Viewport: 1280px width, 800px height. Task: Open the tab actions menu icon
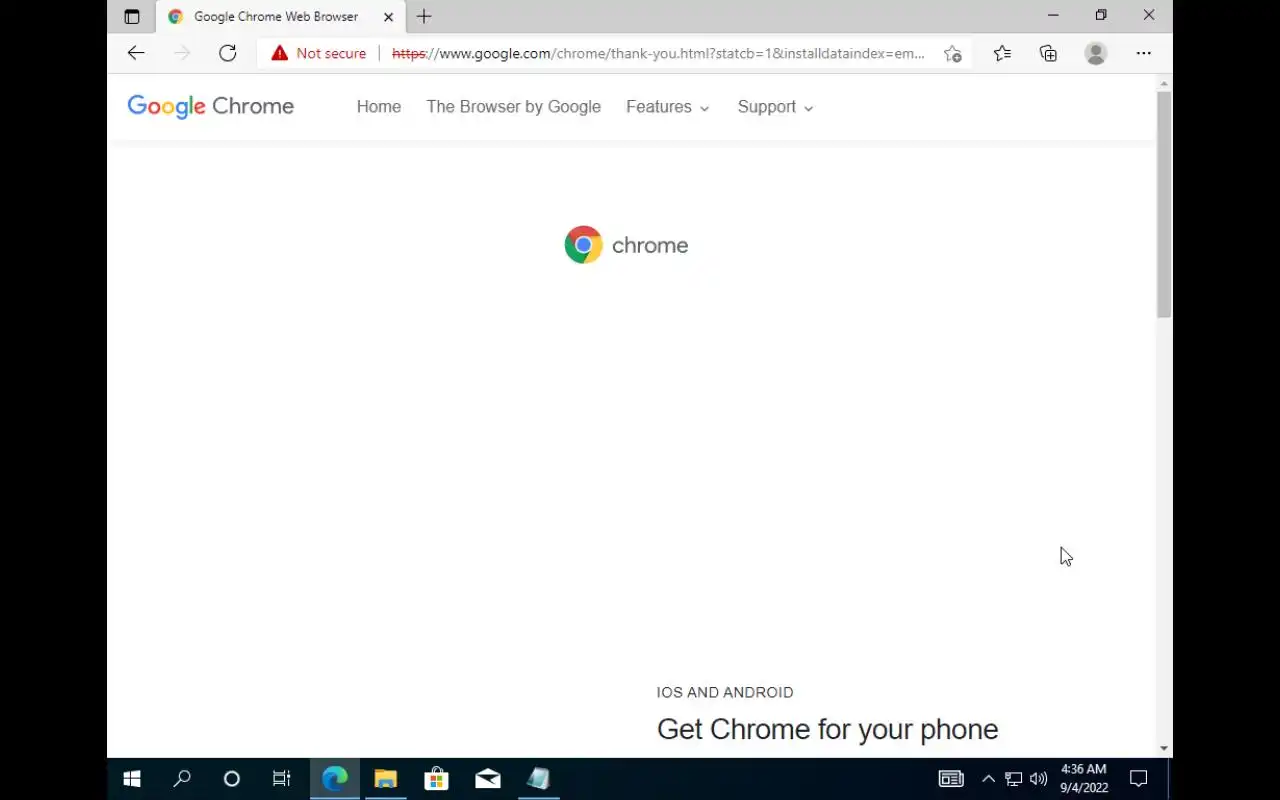[131, 16]
